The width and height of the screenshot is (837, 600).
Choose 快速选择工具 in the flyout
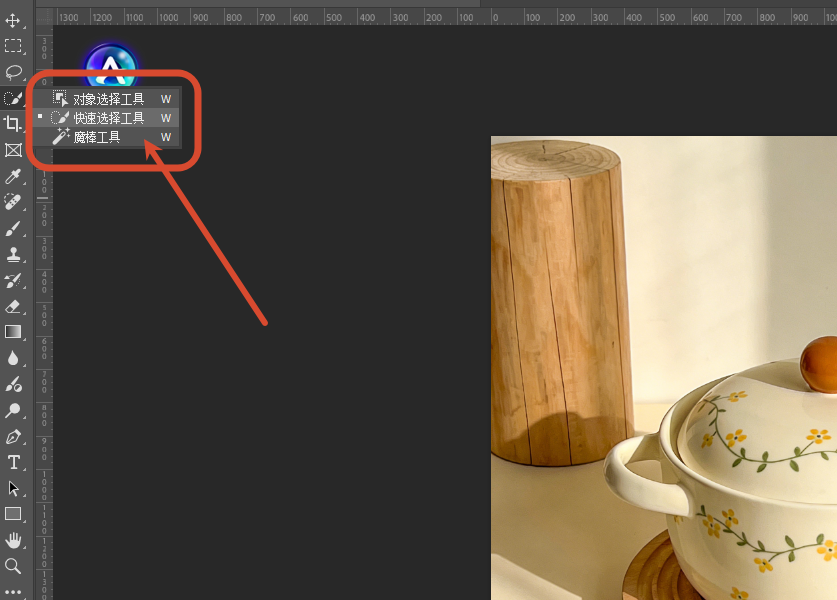[x=107, y=118]
